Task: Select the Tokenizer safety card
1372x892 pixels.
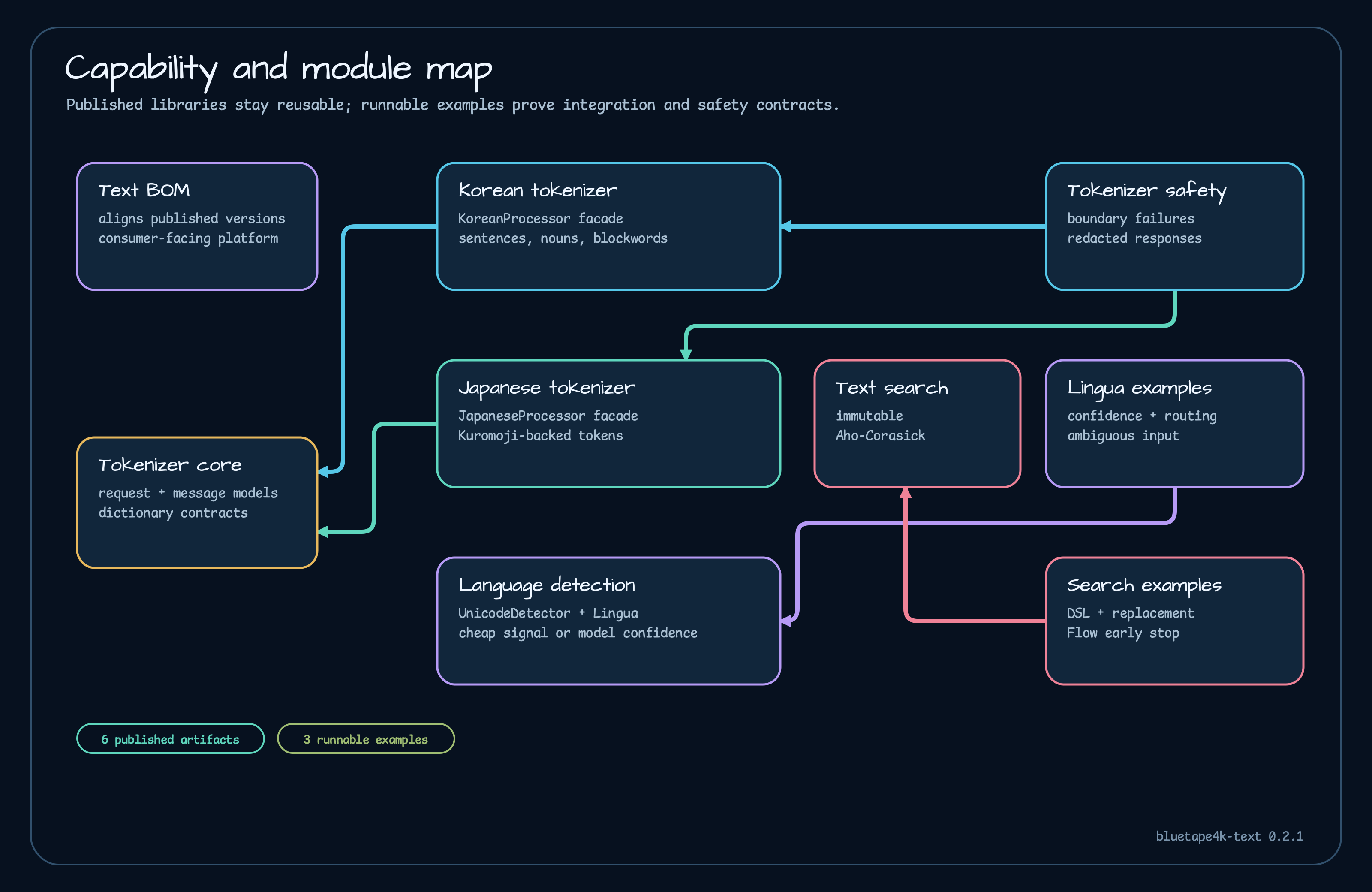Action: coord(1174,226)
